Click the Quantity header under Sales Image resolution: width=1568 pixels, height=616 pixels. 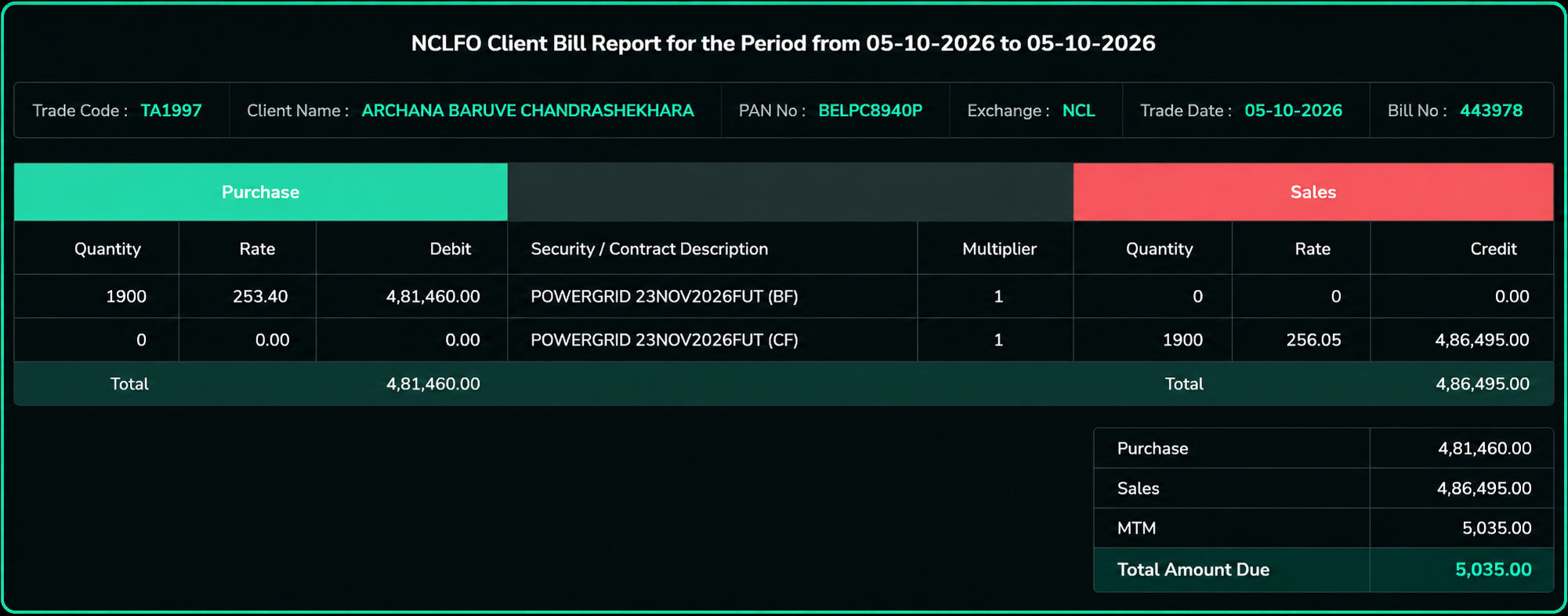click(1160, 248)
